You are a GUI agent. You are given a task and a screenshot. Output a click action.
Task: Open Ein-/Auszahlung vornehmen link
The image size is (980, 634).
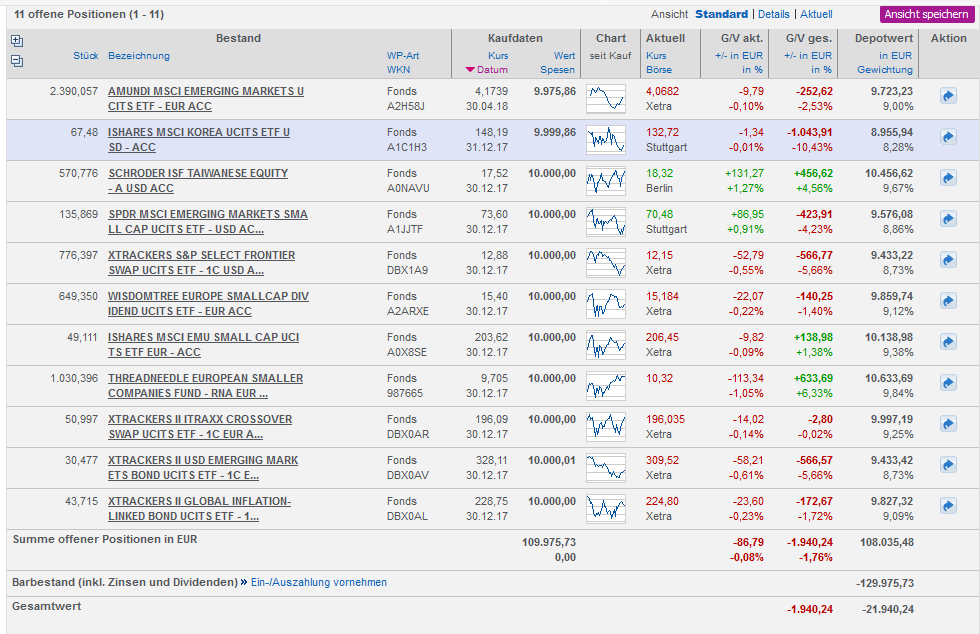[x=318, y=582]
